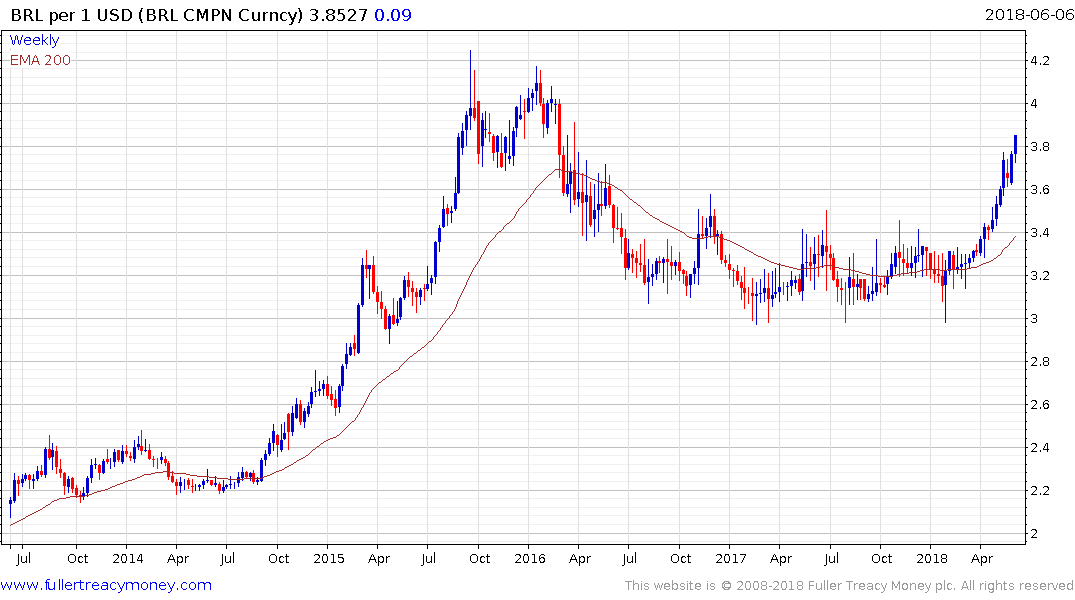Click the 2018 time axis label

point(931,558)
